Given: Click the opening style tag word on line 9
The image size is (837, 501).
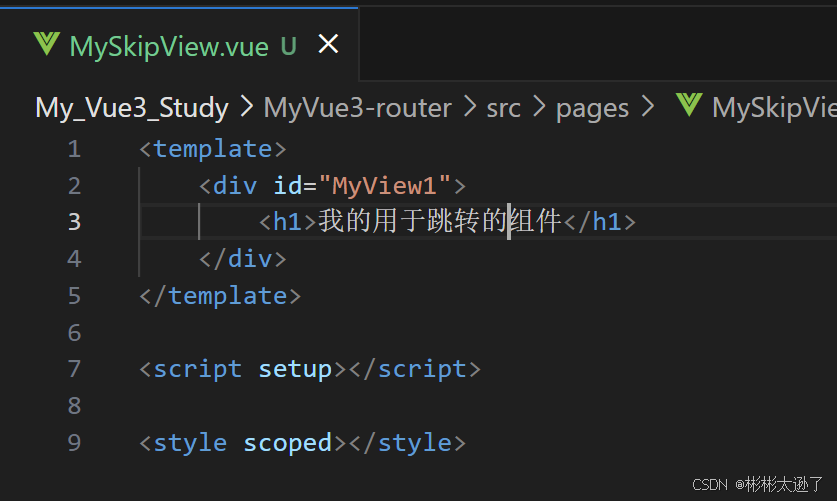Looking at the screenshot, I should (190, 443).
